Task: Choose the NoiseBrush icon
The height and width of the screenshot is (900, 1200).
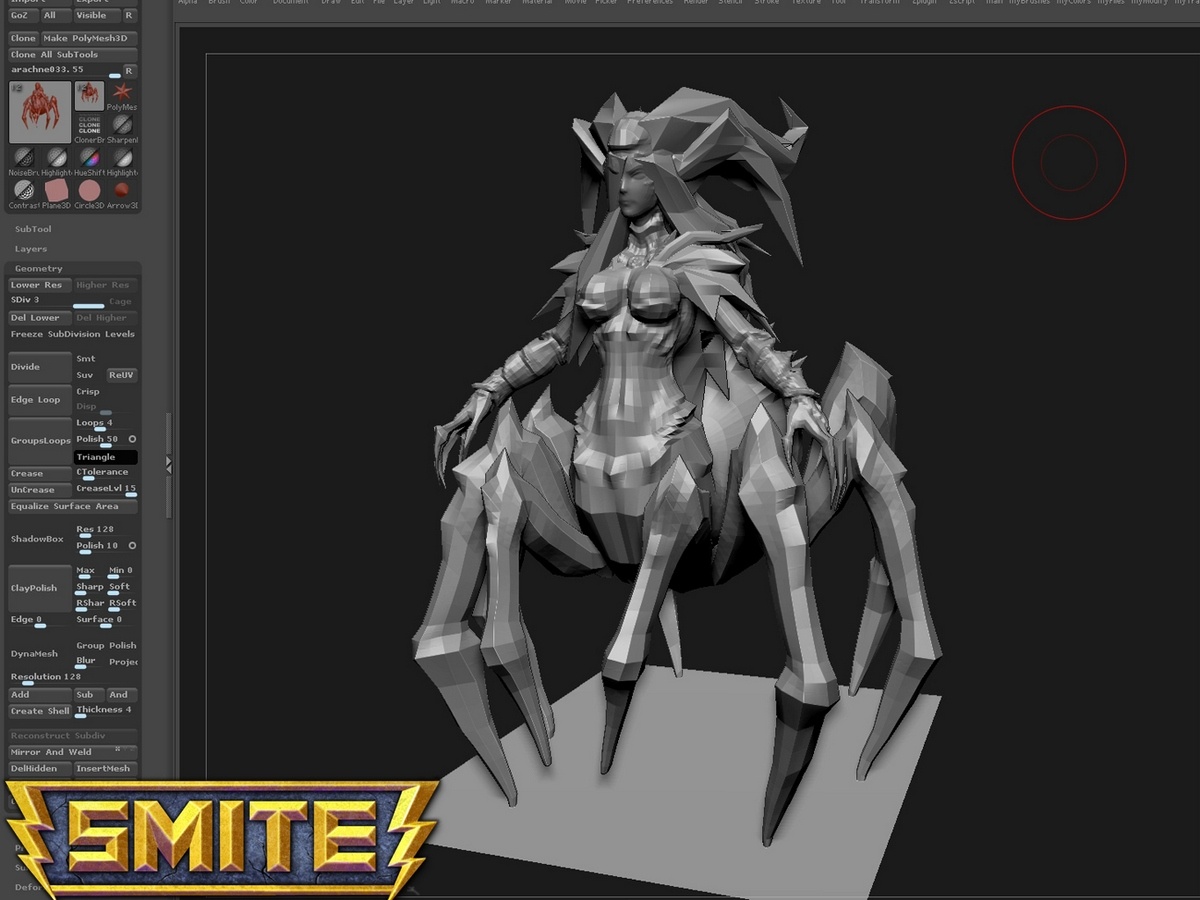Action: [x=23, y=158]
